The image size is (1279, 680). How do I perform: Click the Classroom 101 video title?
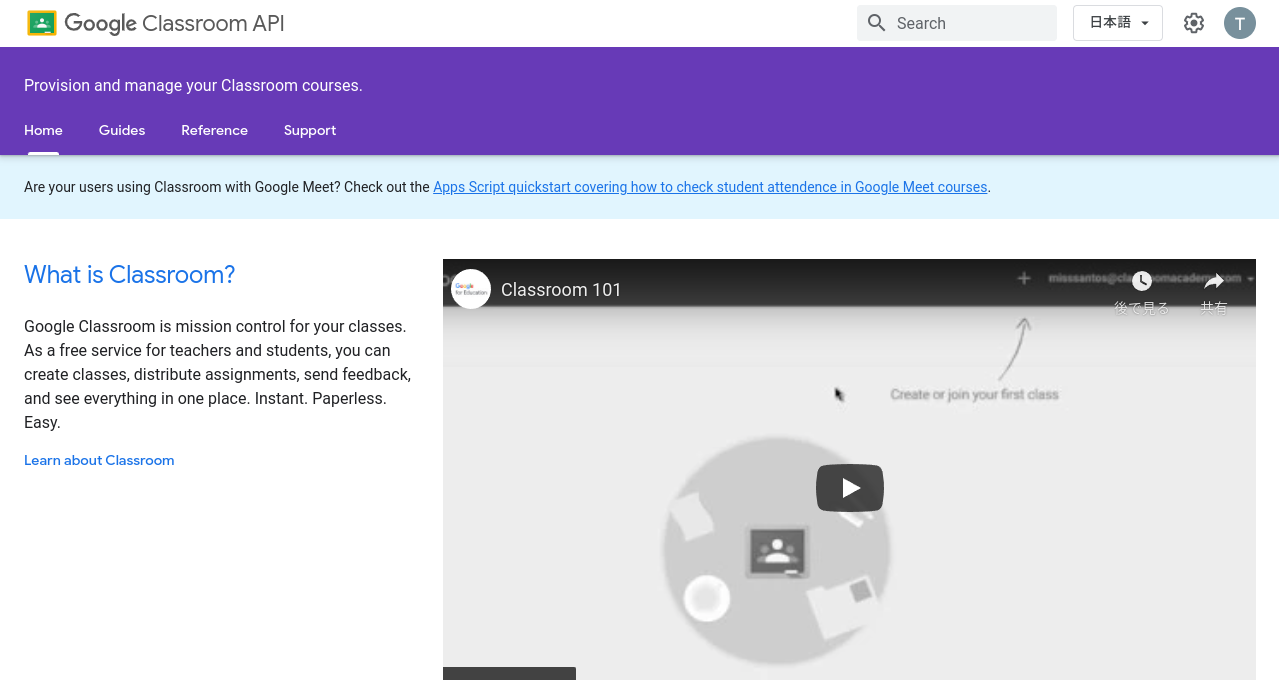561,290
